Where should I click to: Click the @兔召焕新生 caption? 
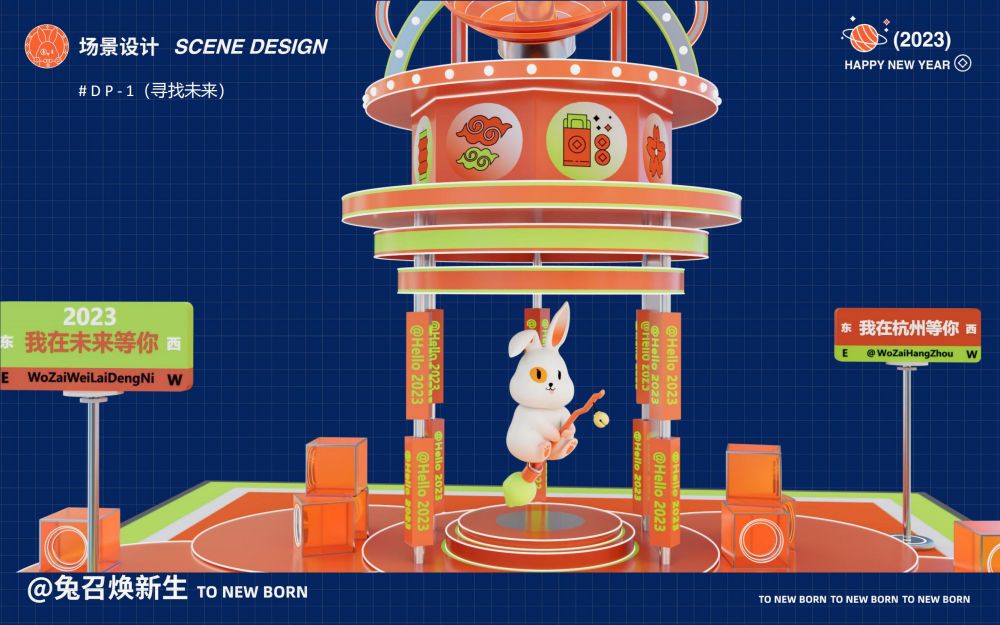(x=107, y=589)
